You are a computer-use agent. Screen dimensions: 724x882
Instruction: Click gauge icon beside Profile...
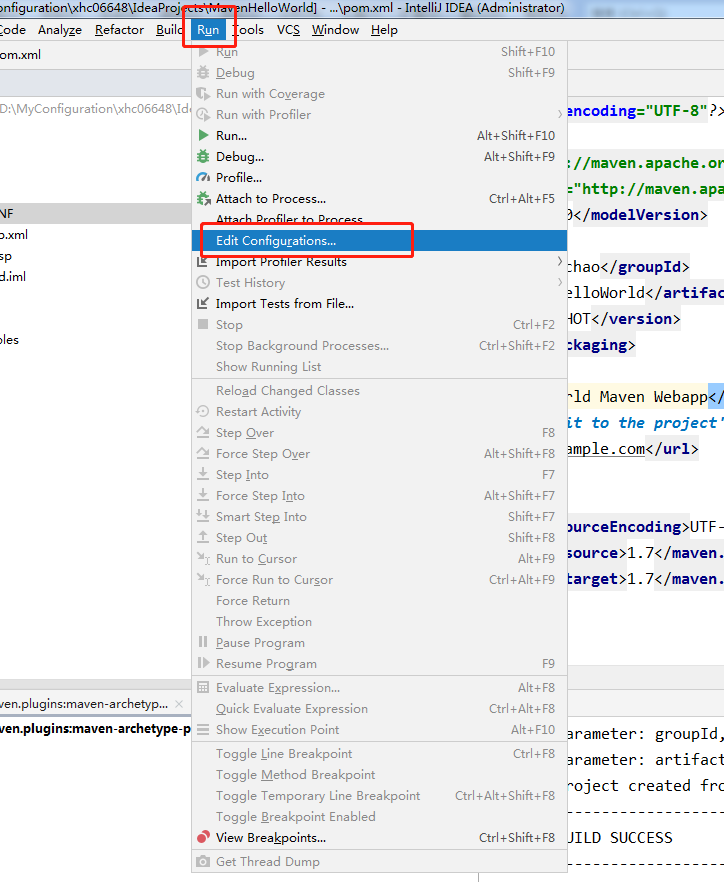pyautogui.click(x=203, y=178)
